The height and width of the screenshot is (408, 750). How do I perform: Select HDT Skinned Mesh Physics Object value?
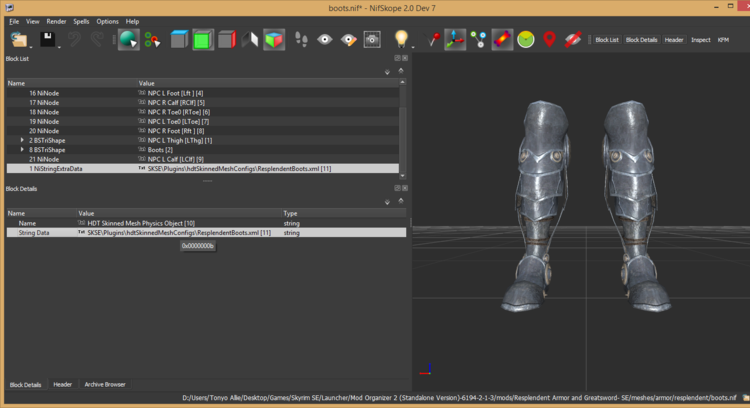141,223
